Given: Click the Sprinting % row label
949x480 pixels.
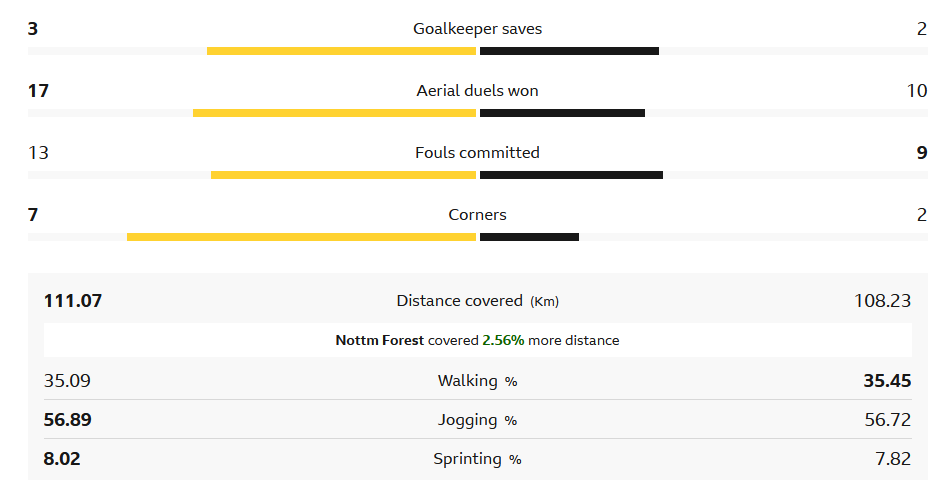Looking at the screenshot, I should pos(477,459).
